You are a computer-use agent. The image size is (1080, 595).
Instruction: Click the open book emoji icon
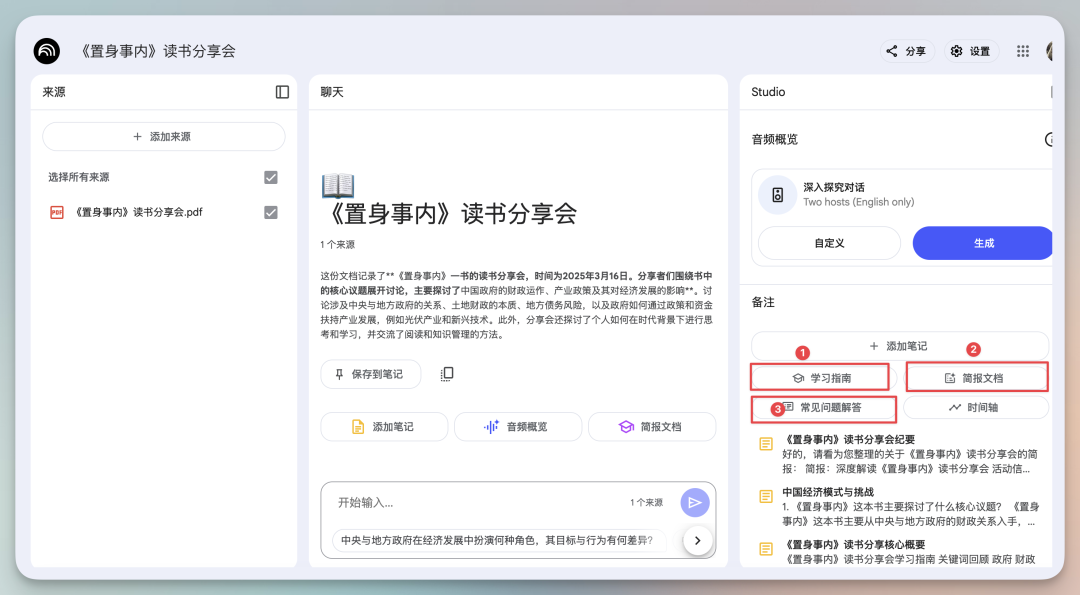click(338, 185)
